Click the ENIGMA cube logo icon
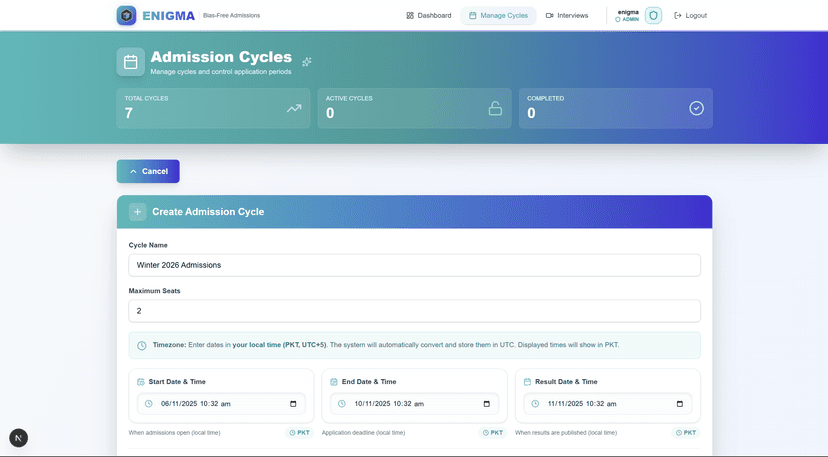The height and width of the screenshot is (457, 828). point(126,15)
